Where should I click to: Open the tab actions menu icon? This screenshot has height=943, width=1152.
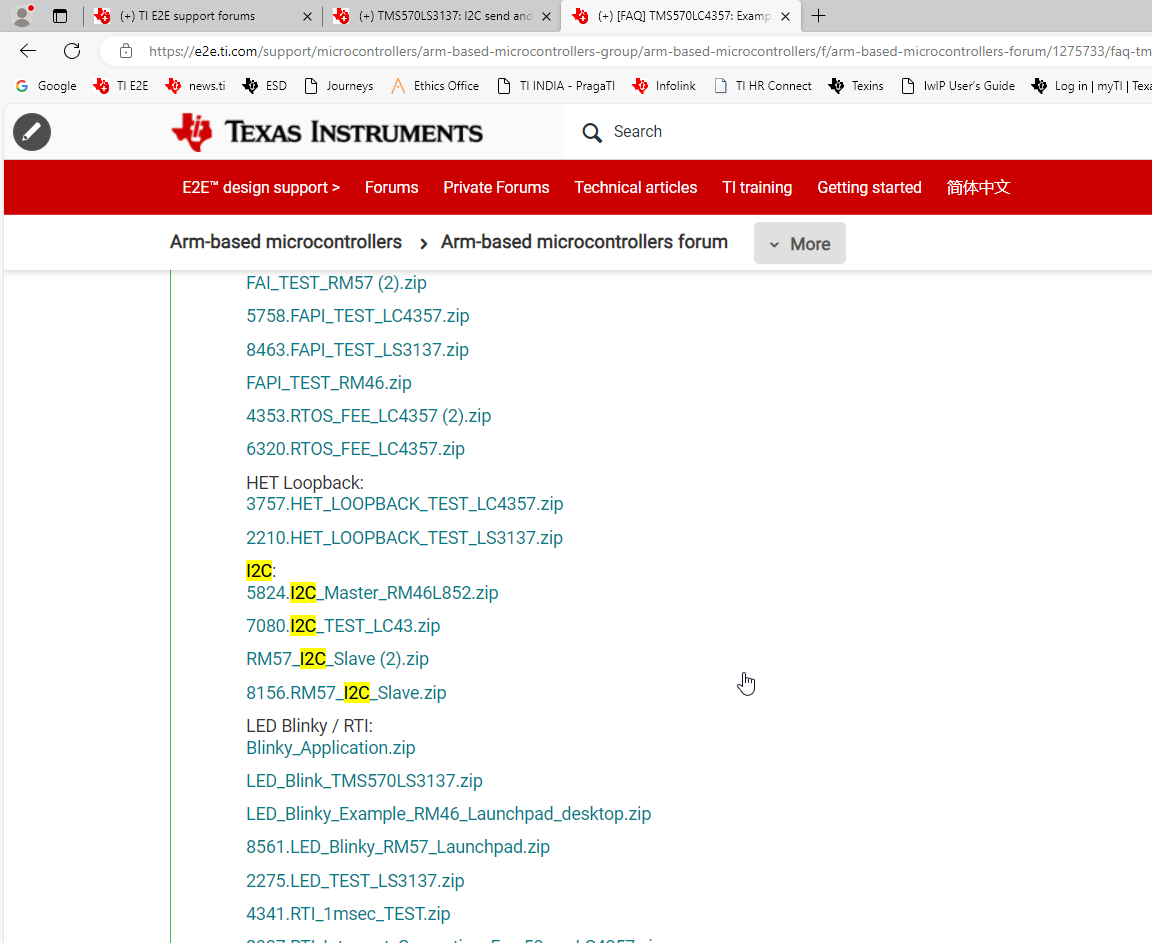(60, 15)
